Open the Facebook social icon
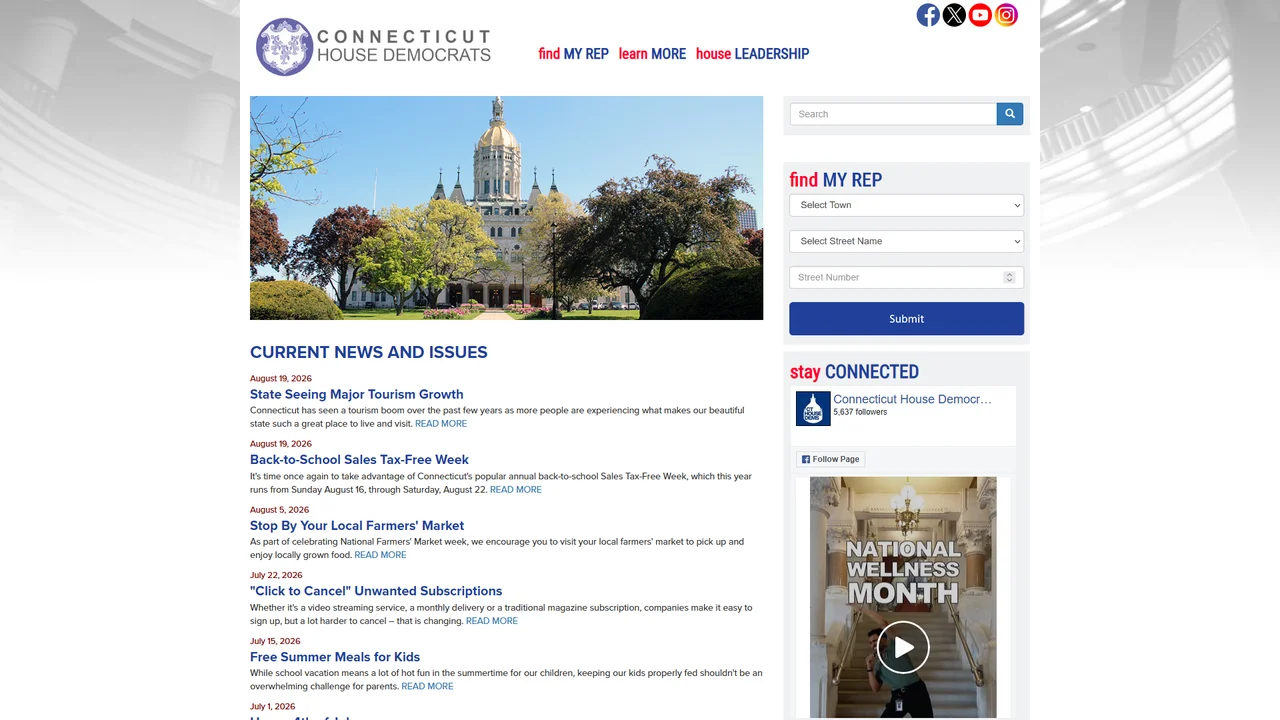 pos(928,15)
